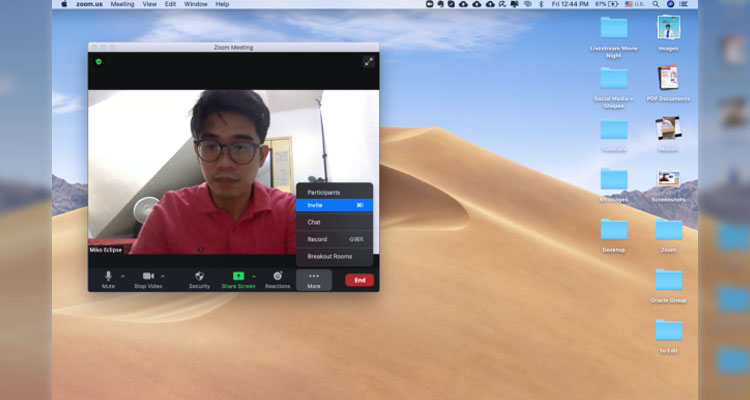Open the Help menu in menu bar
750x400 pixels.
click(222, 4)
